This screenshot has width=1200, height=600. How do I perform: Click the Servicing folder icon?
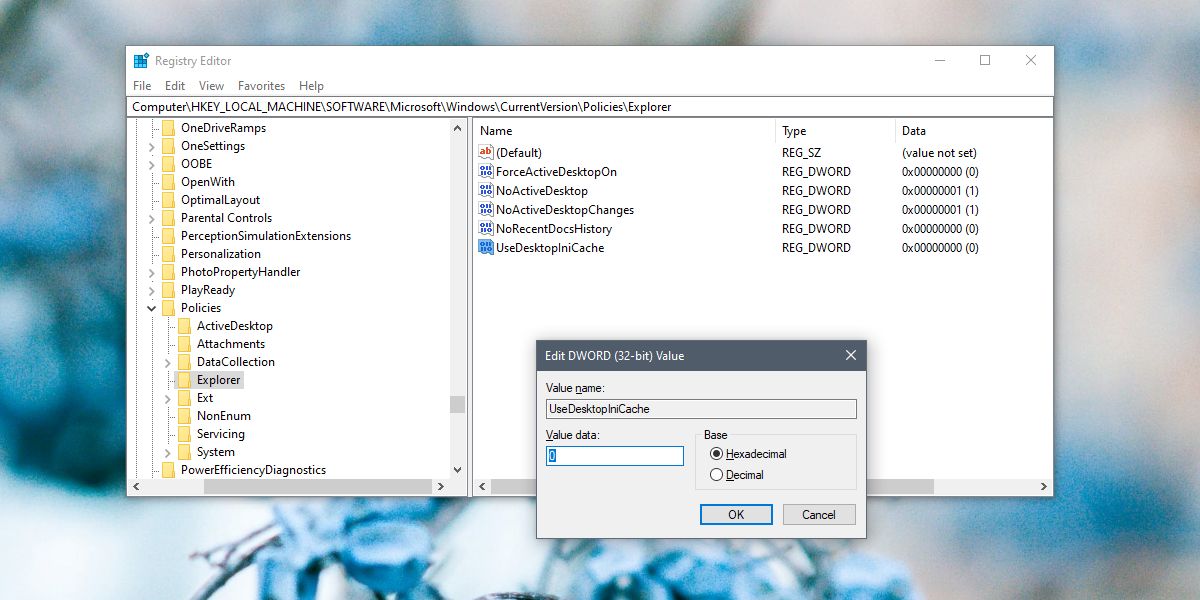(x=184, y=434)
